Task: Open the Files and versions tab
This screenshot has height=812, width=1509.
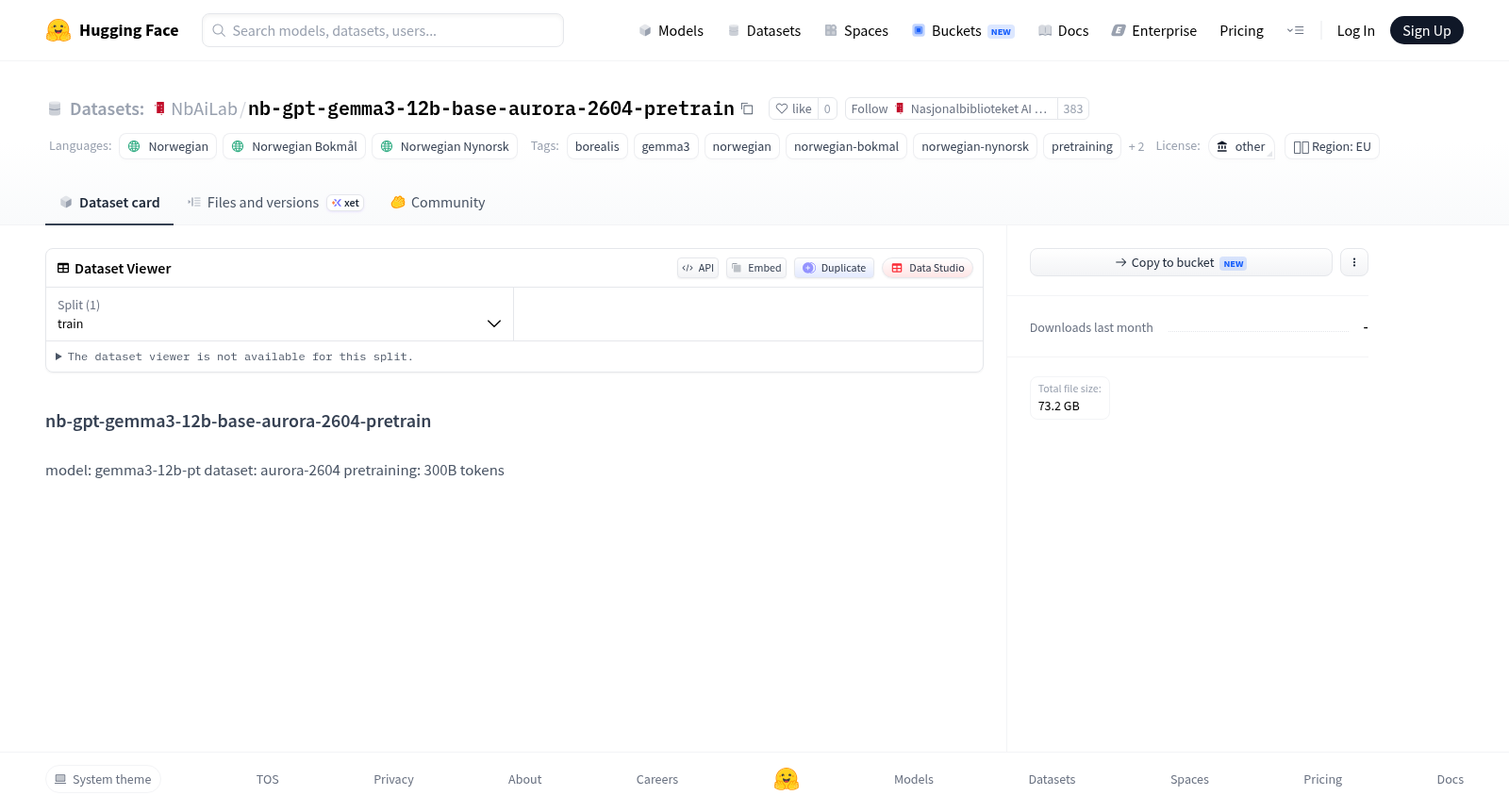Action: tap(275, 202)
